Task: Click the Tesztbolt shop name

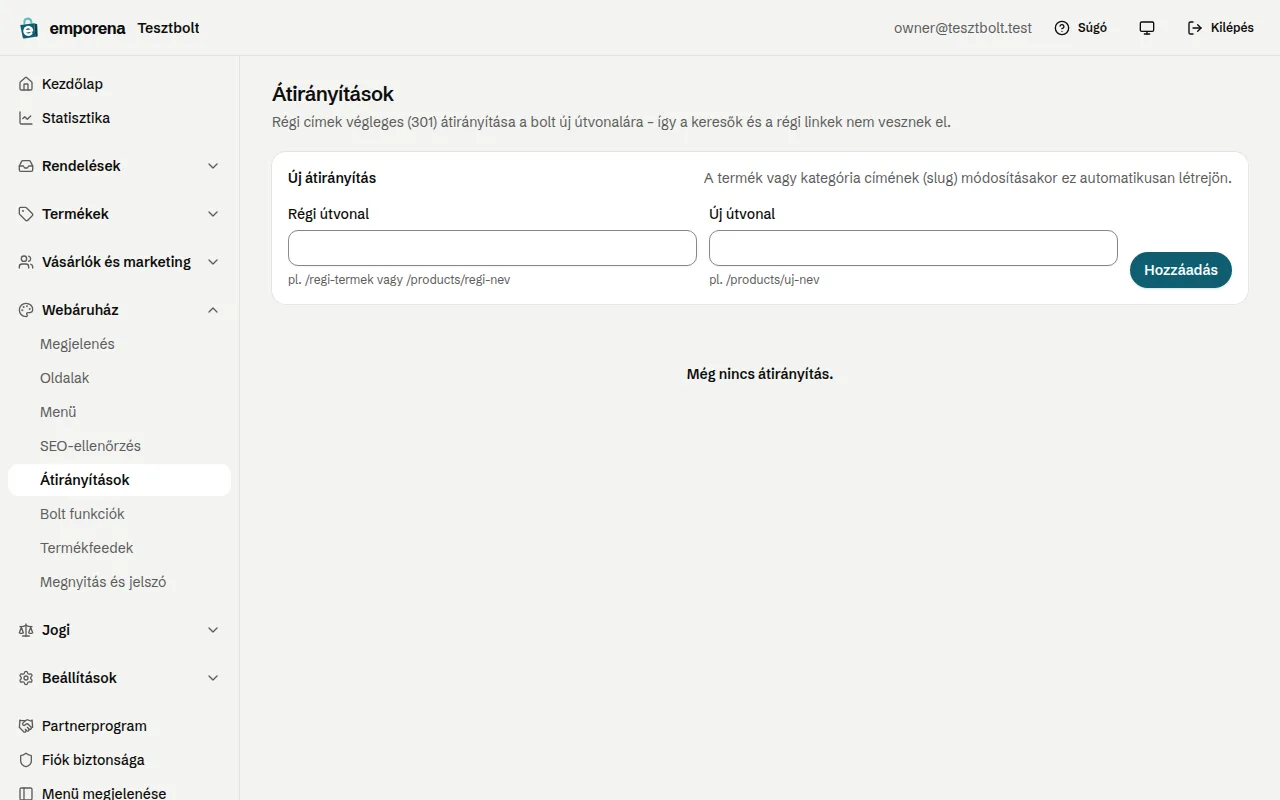Action: pyautogui.click(x=168, y=28)
